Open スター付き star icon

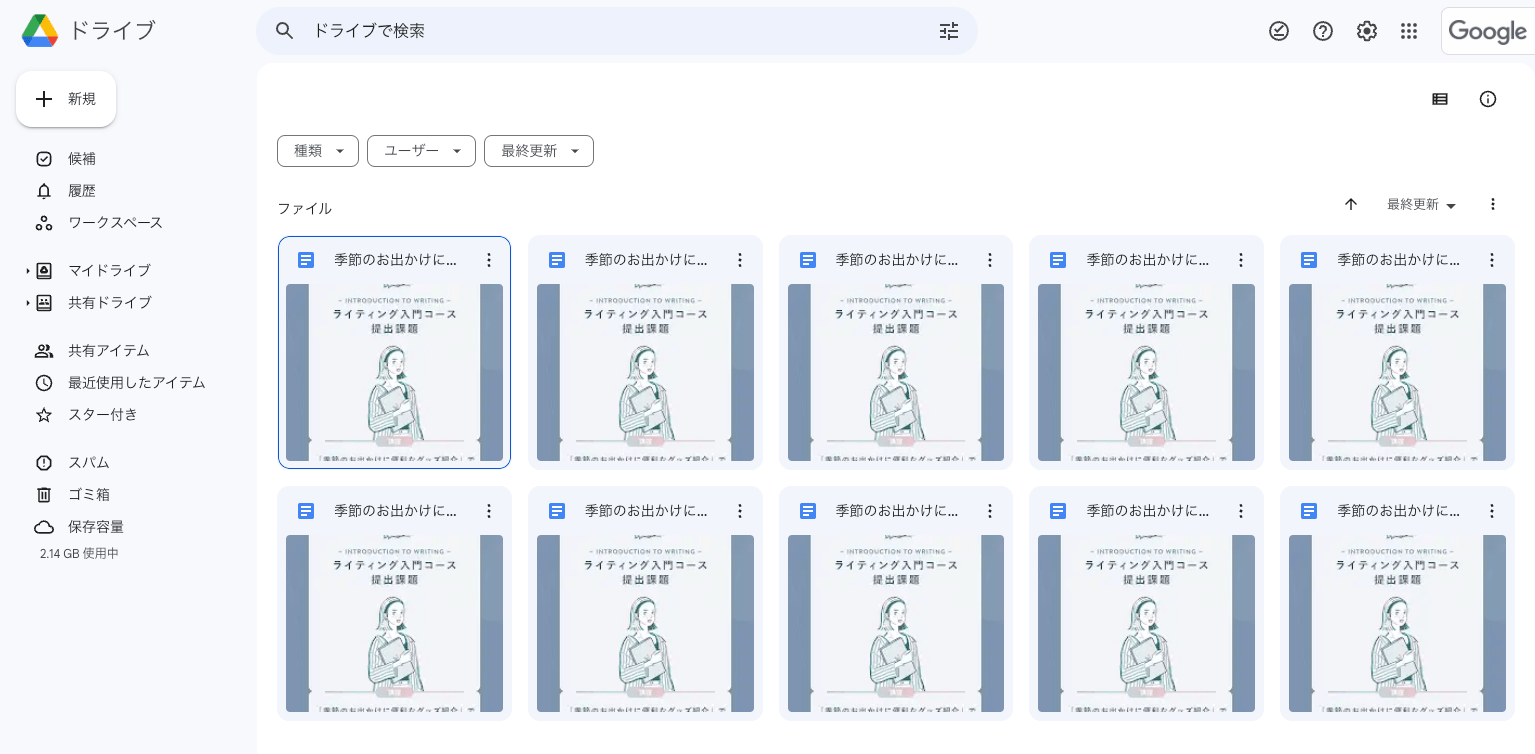coord(44,415)
